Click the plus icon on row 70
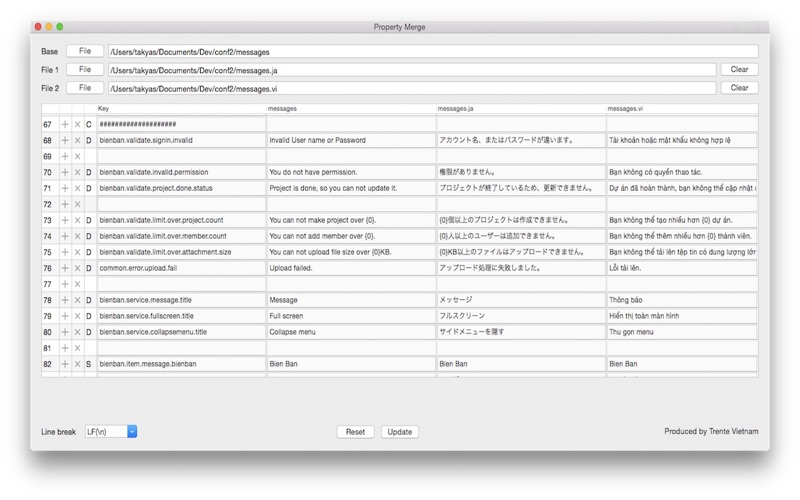The image size is (800, 500). (65, 172)
